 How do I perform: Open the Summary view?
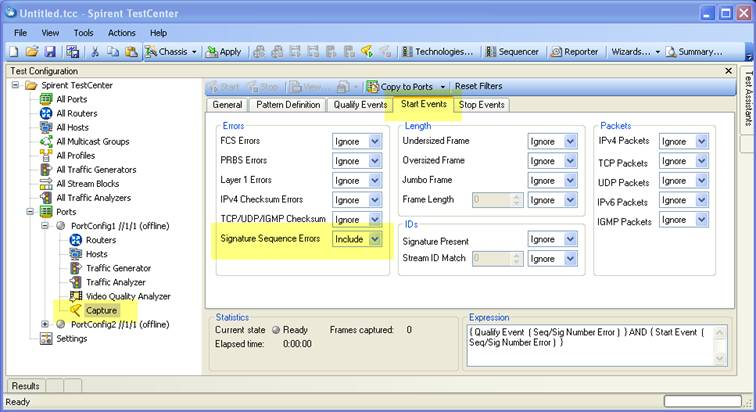(694, 52)
